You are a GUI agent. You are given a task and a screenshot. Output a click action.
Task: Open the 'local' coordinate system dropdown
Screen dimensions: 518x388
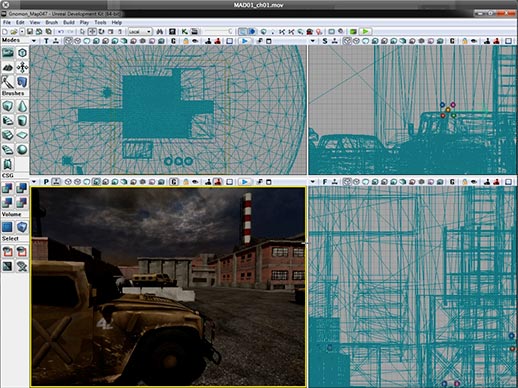coord(140,31)
